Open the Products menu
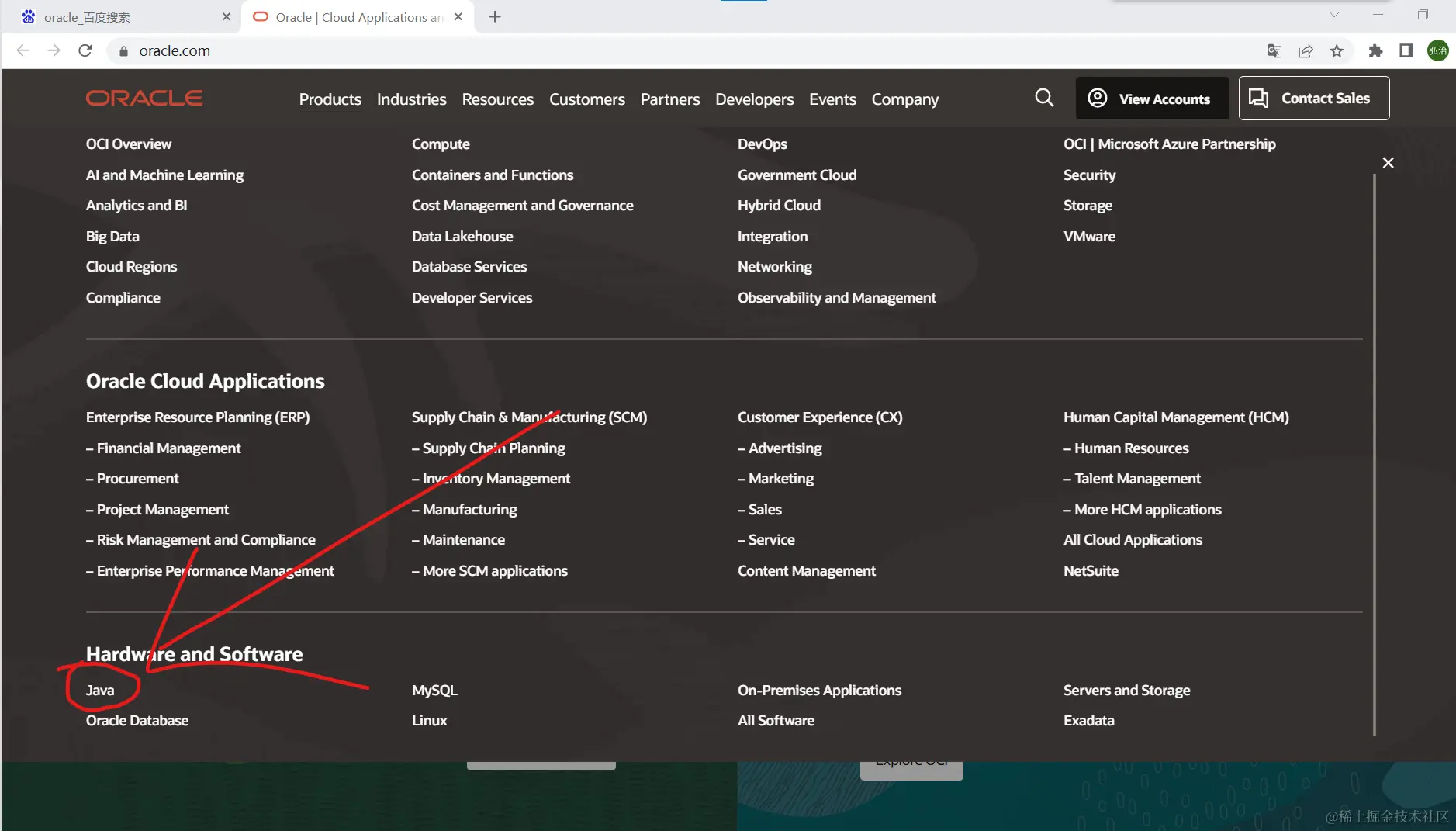This screenshot has width=1456, height=831. (x=330, y=99)
